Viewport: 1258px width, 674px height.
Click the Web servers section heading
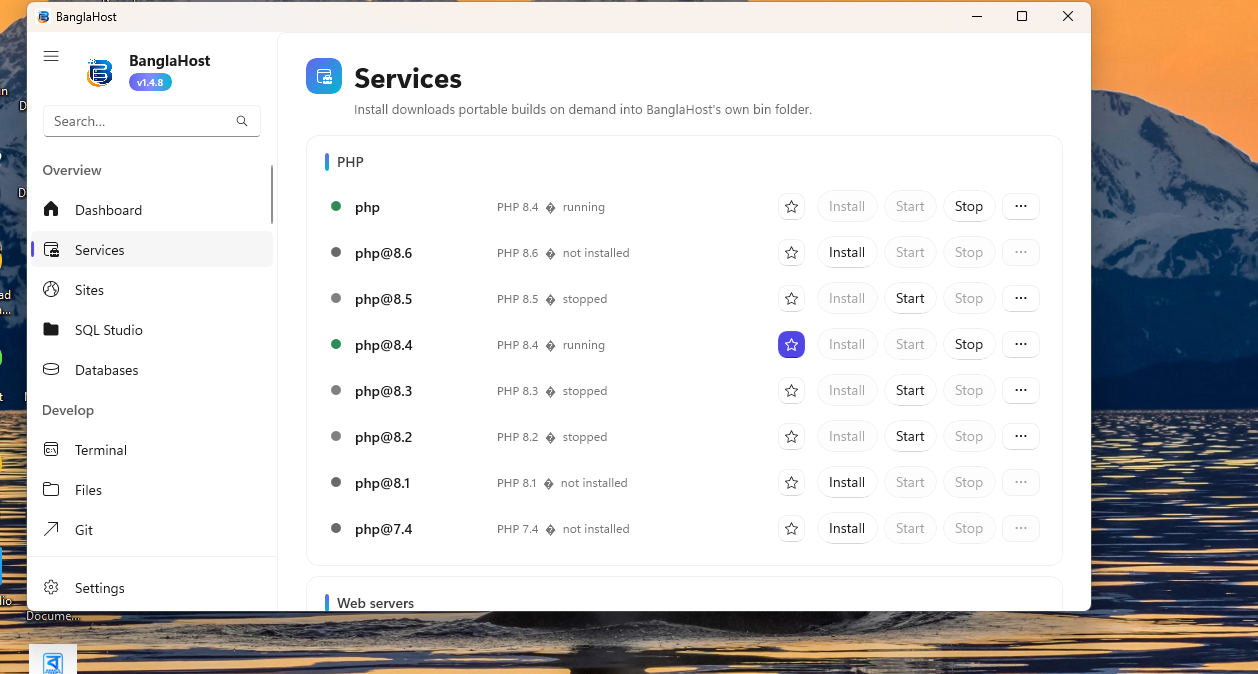(375, 603)
